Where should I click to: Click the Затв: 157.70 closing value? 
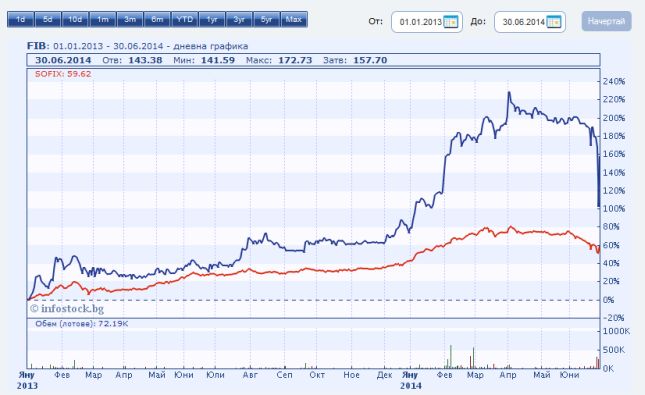click(355, 60)
